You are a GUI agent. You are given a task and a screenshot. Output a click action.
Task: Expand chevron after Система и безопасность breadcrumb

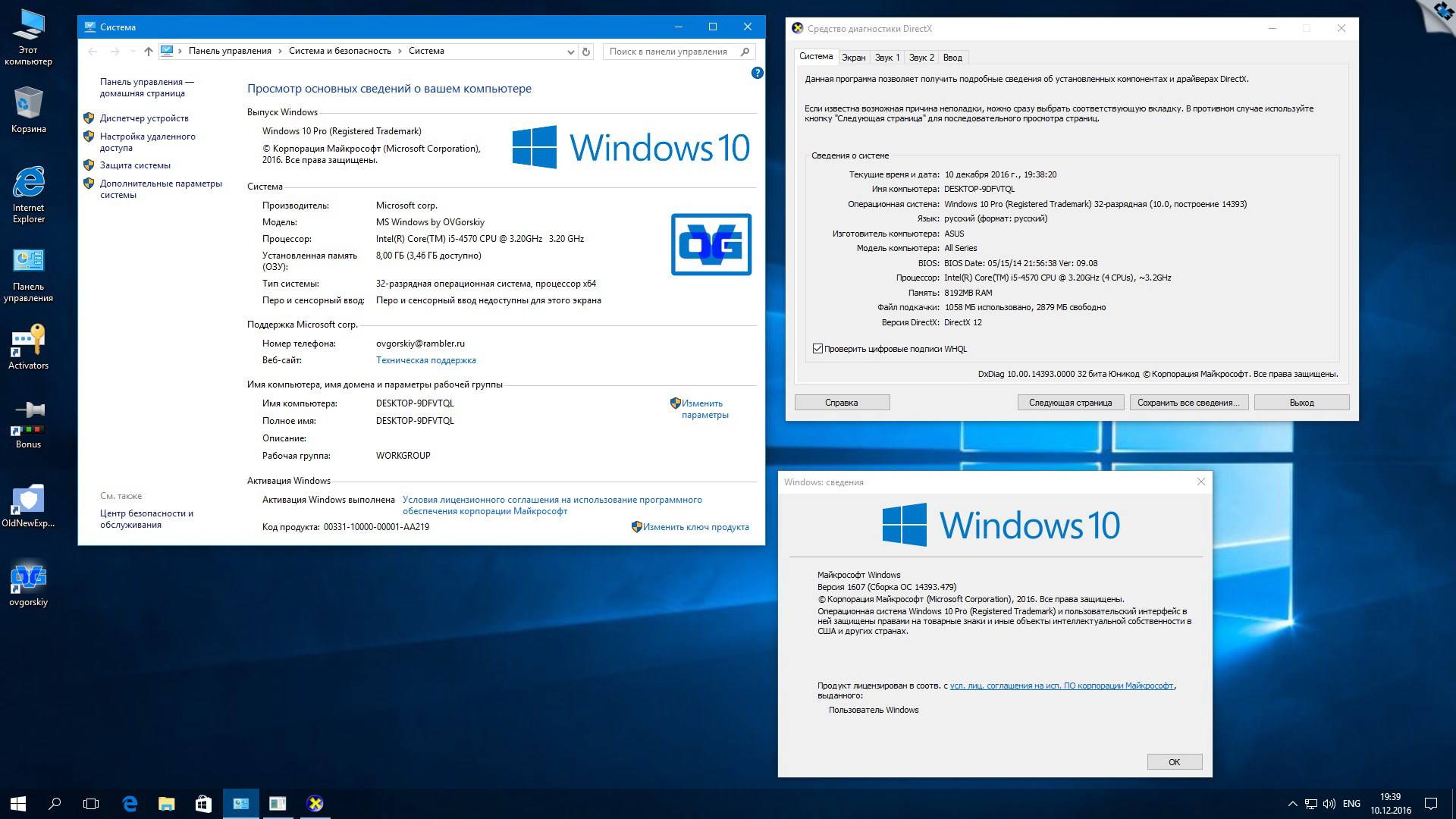tap(400, 51)
